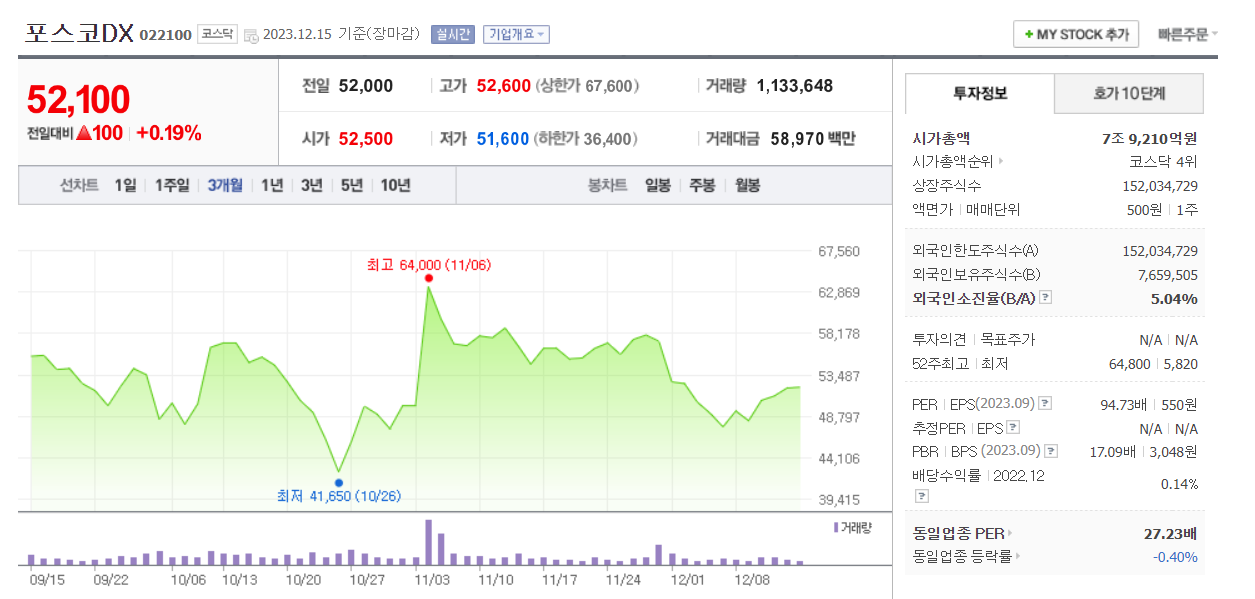
Task: Click the +0.19% change rate
Action: click(169, 133)
